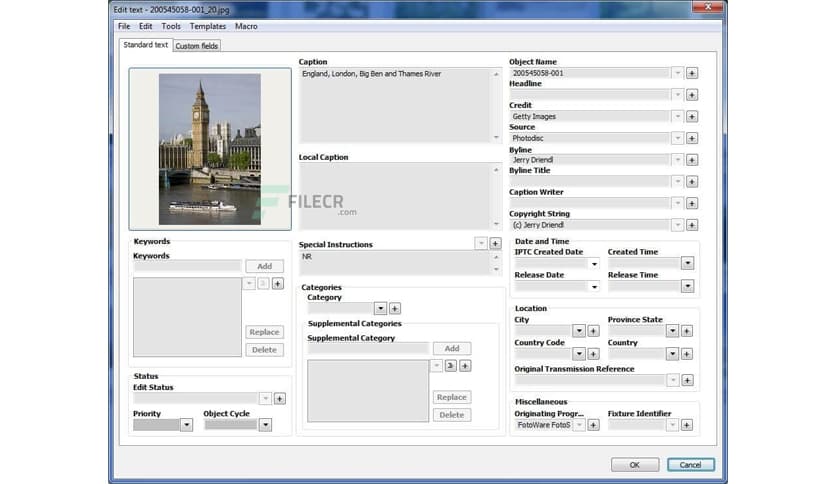This screenshot has width=836, height=484.
Task: Click the Supplemental Category Delete button
Action: point(452,415)
